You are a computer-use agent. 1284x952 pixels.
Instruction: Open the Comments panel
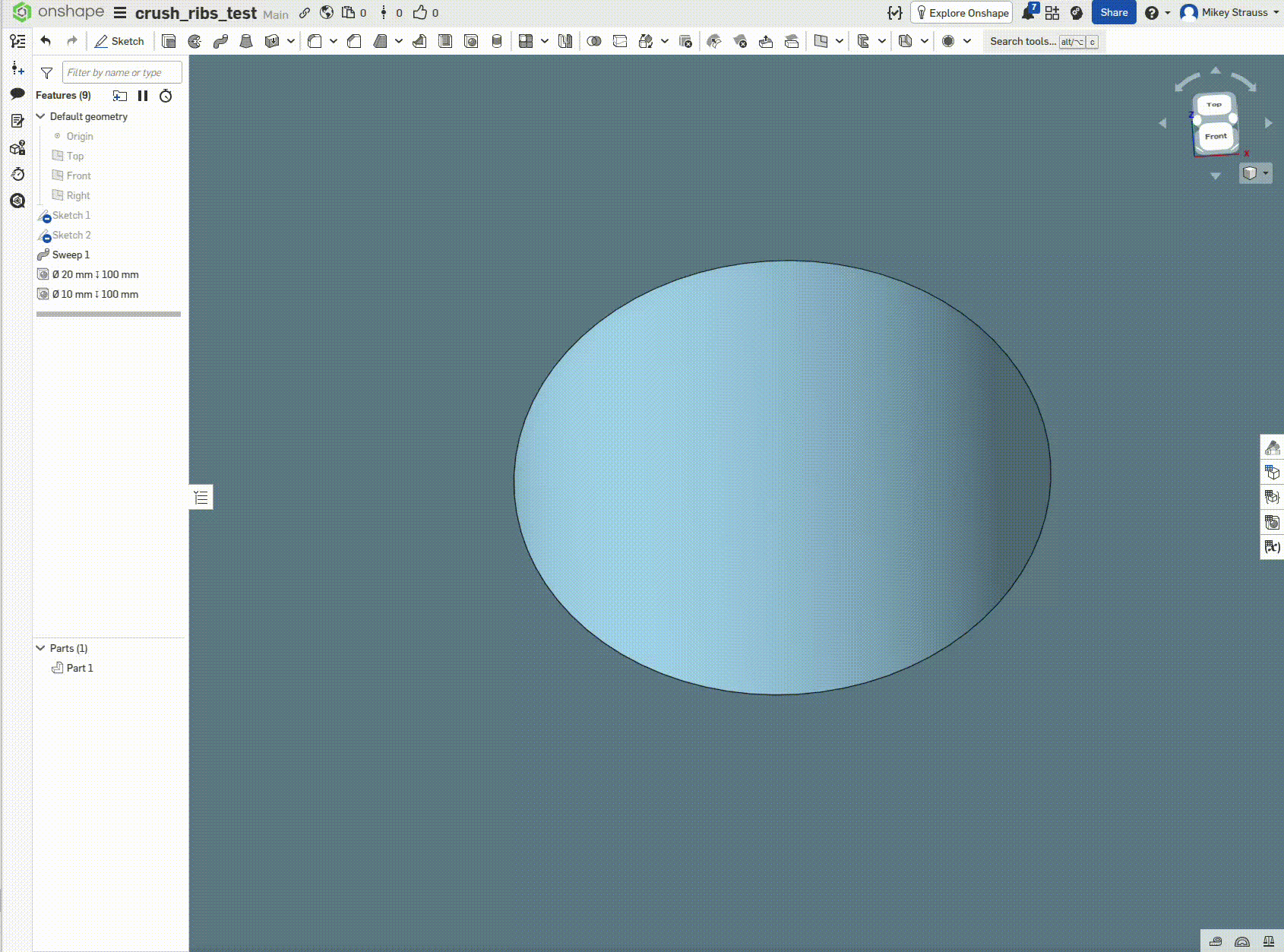click(x=17, y=94)
